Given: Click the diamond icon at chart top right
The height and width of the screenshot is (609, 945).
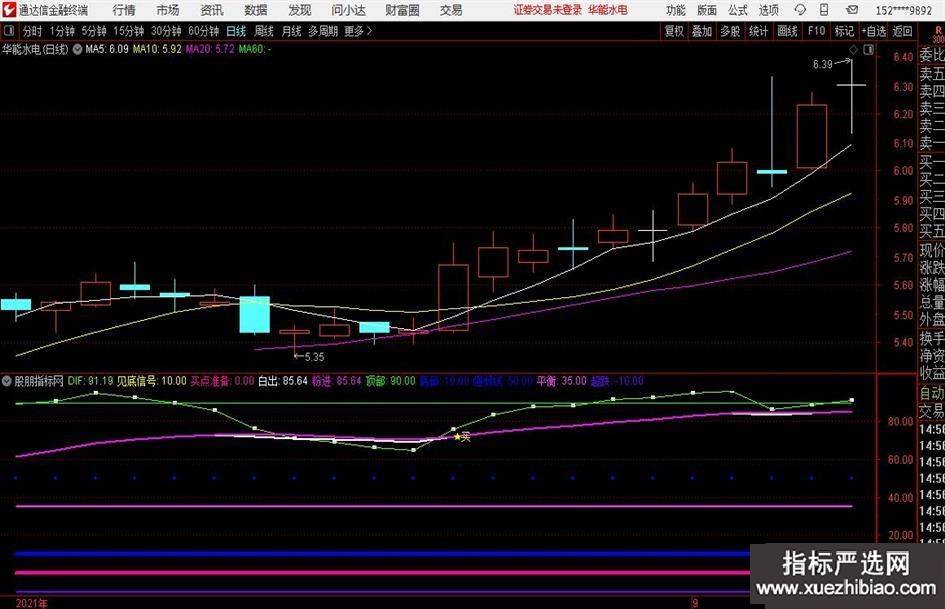Looking at the screenshot, I should point(853,49).
